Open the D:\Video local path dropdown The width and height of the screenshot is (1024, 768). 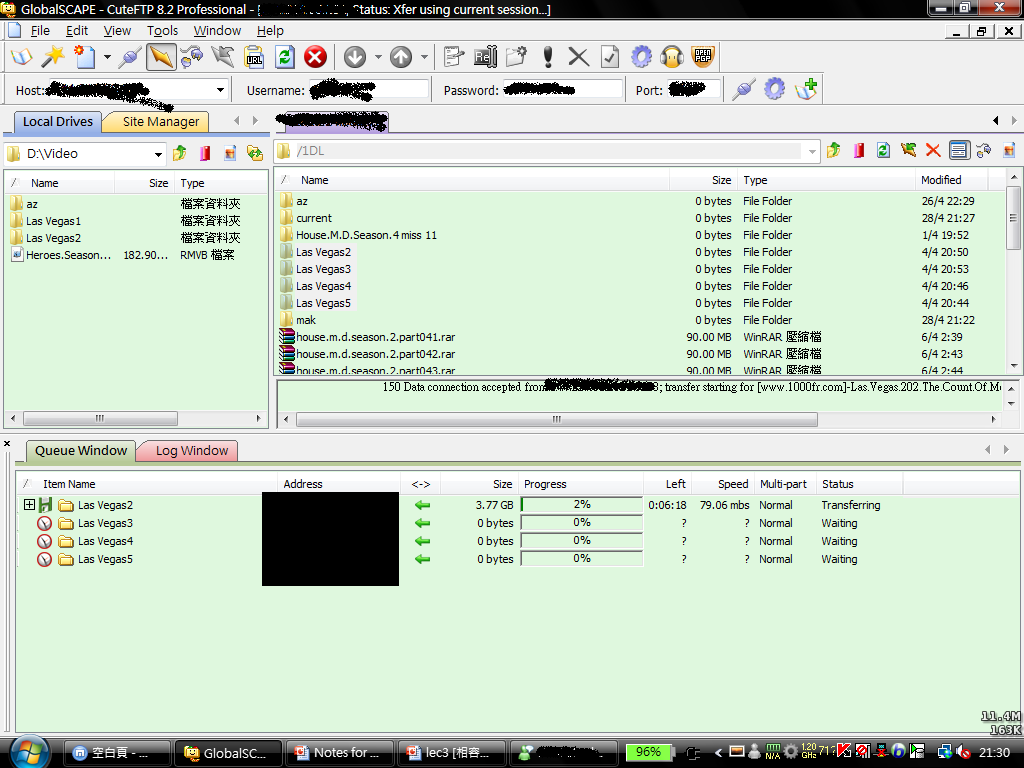tap(158, 154)
